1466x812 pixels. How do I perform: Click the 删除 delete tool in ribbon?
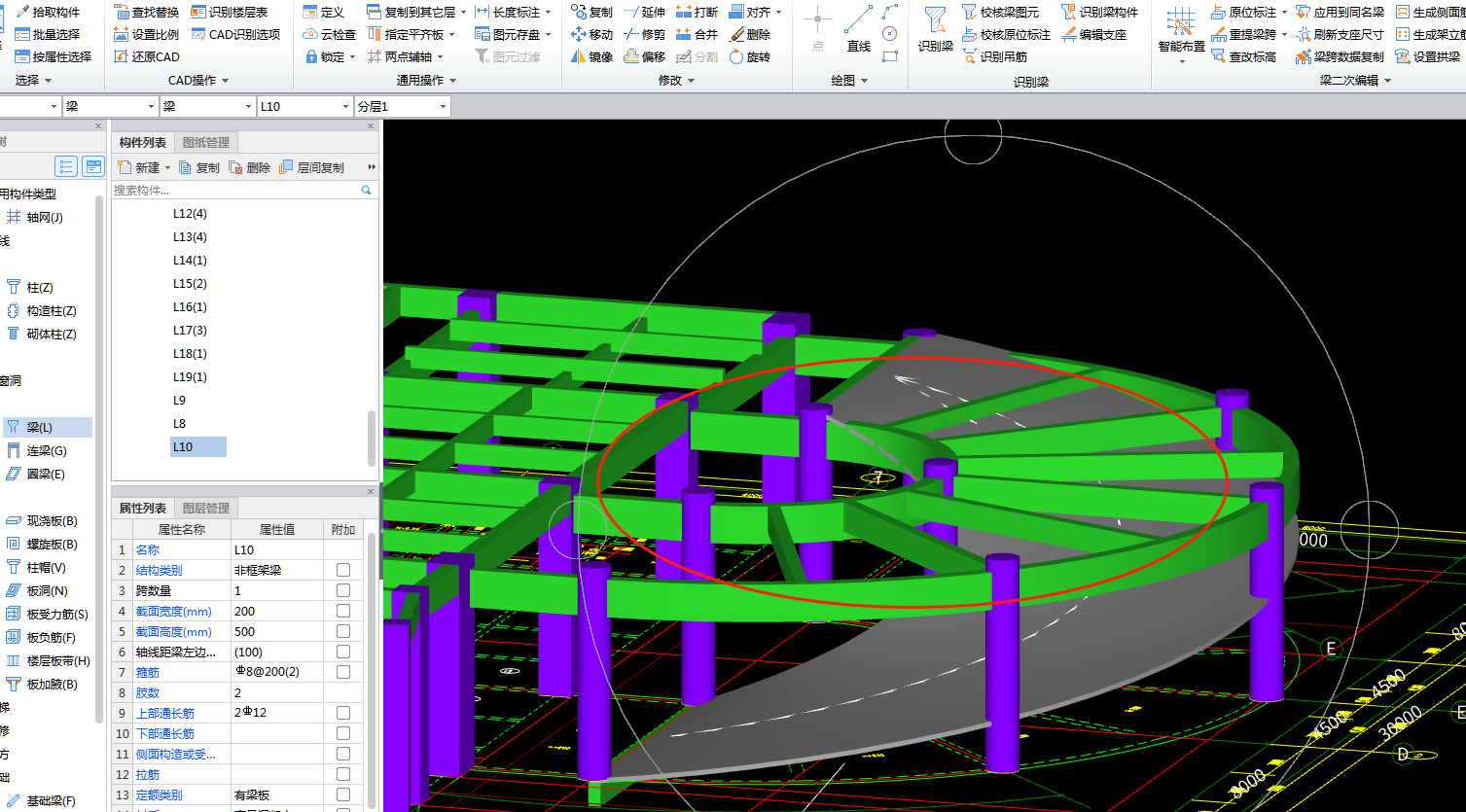pos(750,34)
